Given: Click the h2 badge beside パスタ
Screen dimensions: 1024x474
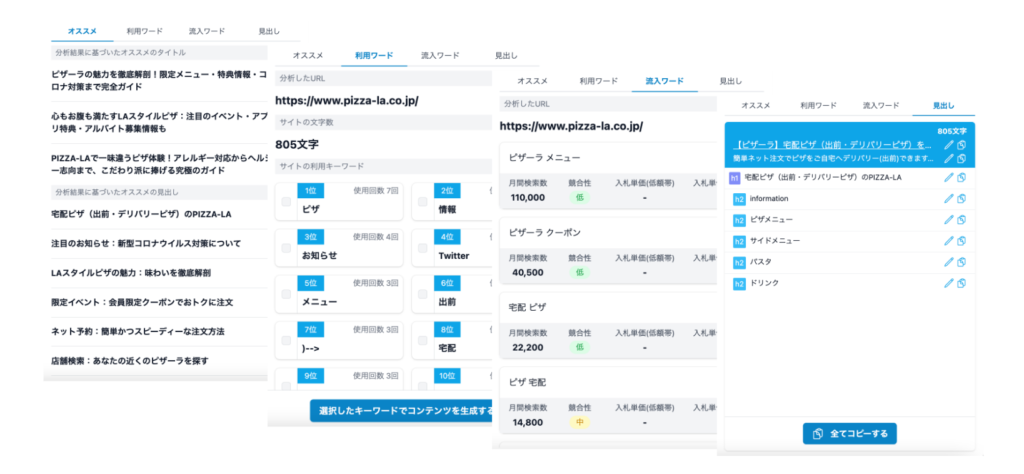Looking at the screenshot, I should pos(739,262).
